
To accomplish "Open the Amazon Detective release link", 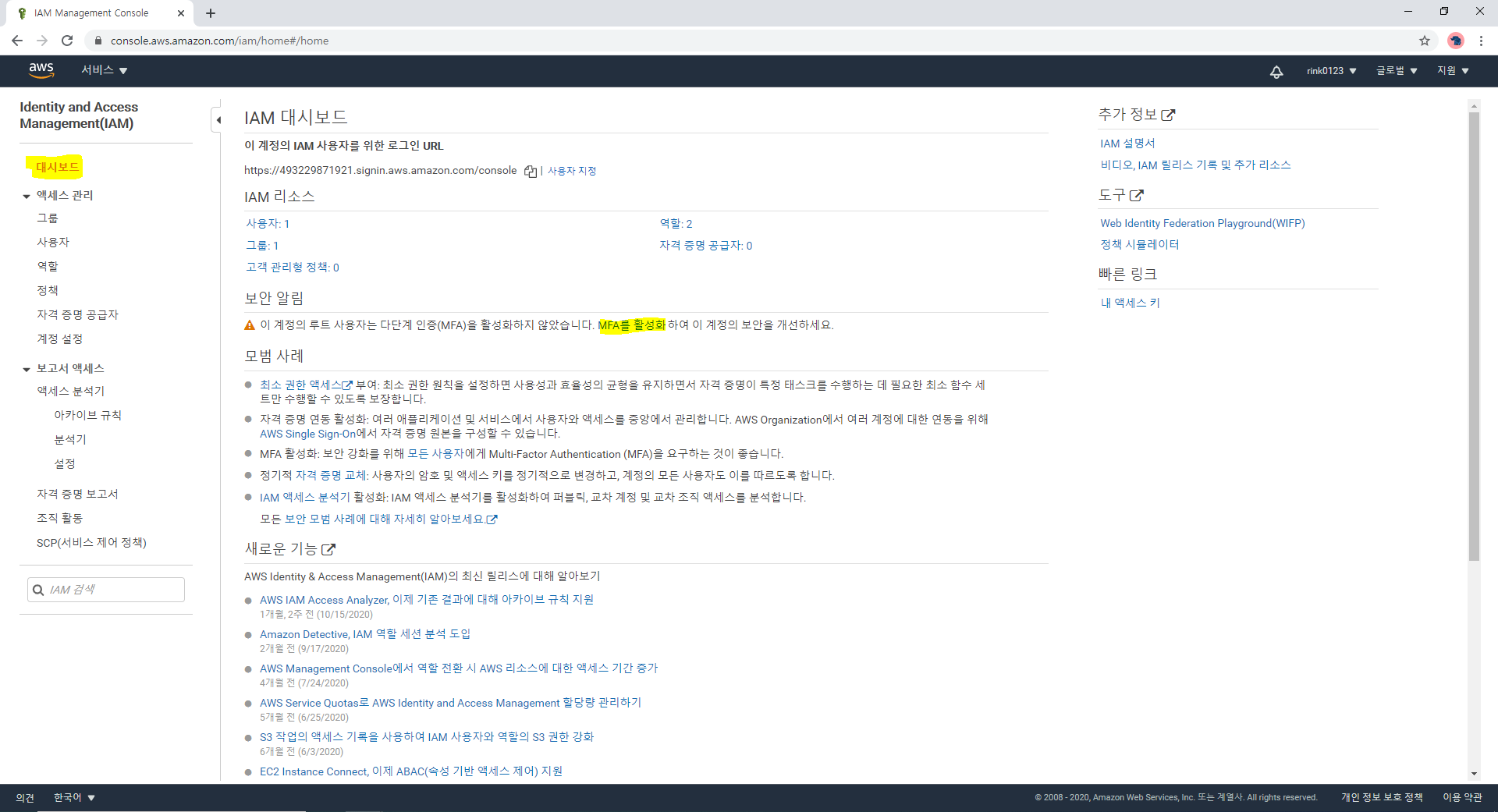I will click(365, 635).
